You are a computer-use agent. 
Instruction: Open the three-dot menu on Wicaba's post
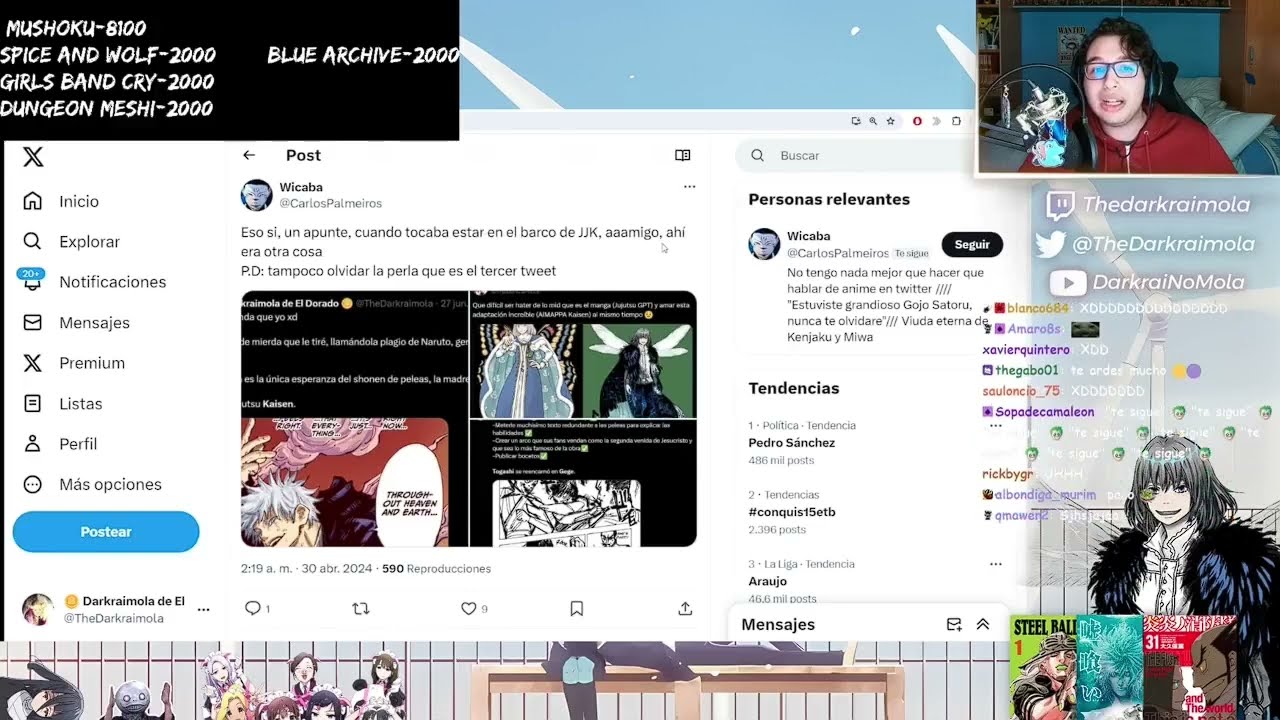pos(689,187)
